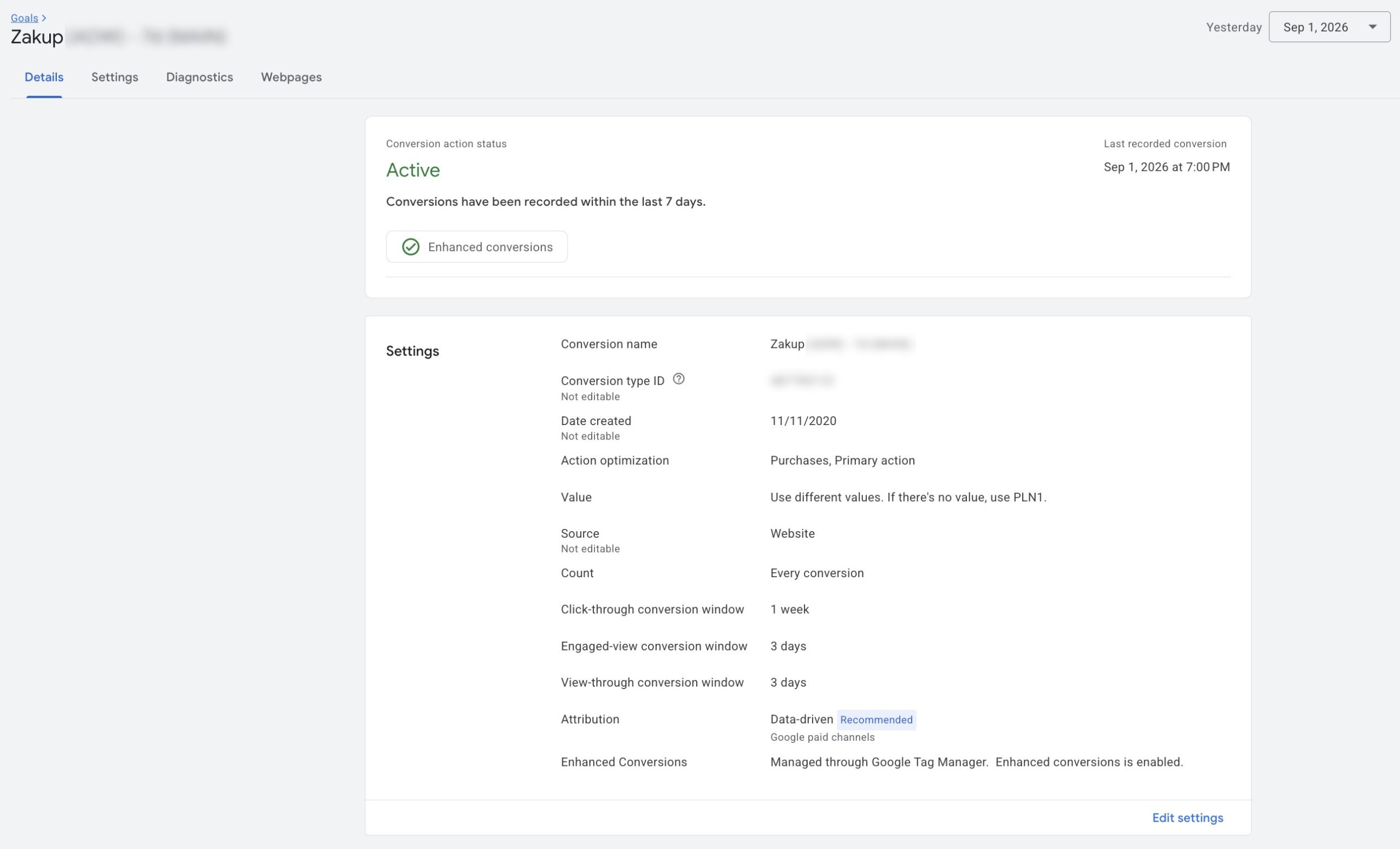Click the '1 week' click-through window value
The image size is (1400, 849).
tap(790, 609)
